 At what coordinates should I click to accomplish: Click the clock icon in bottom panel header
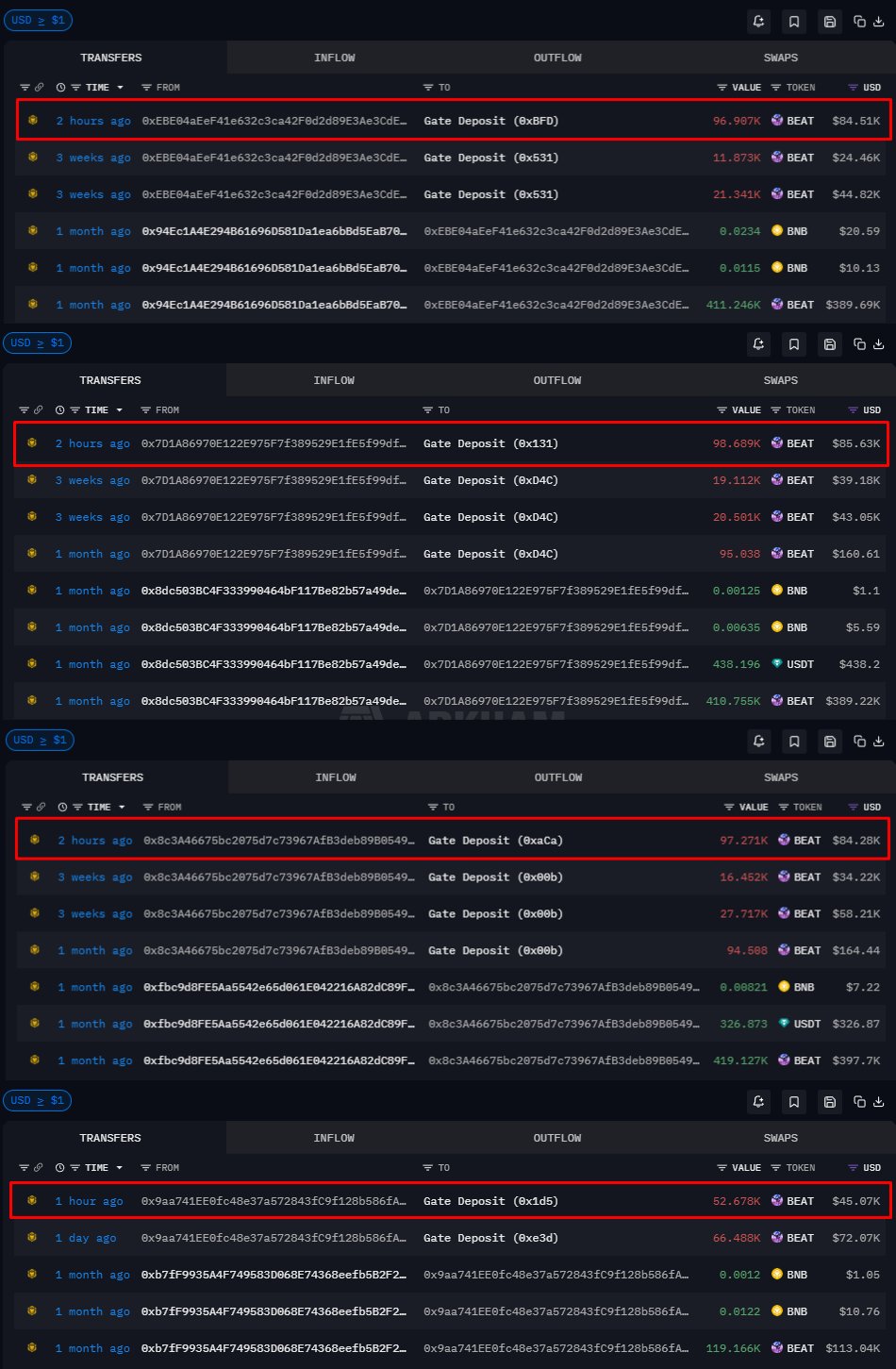(59, 1167)
